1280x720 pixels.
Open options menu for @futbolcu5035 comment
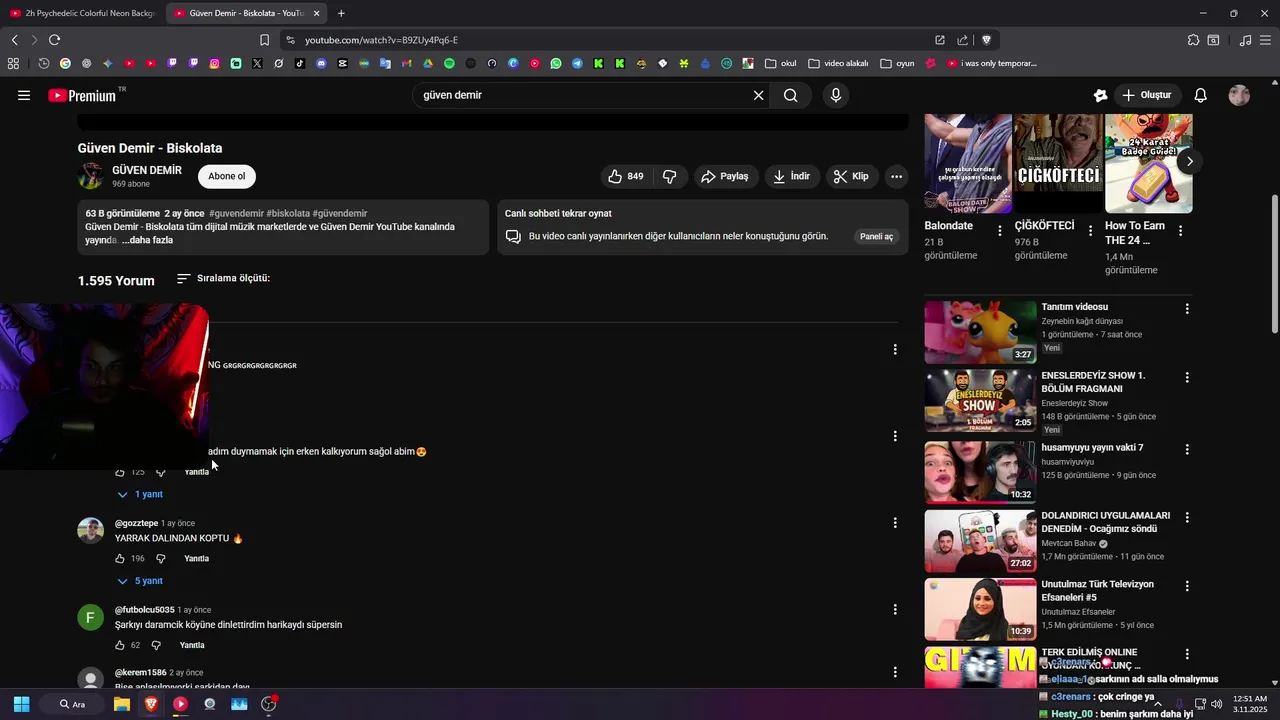[x=895, y=609]
